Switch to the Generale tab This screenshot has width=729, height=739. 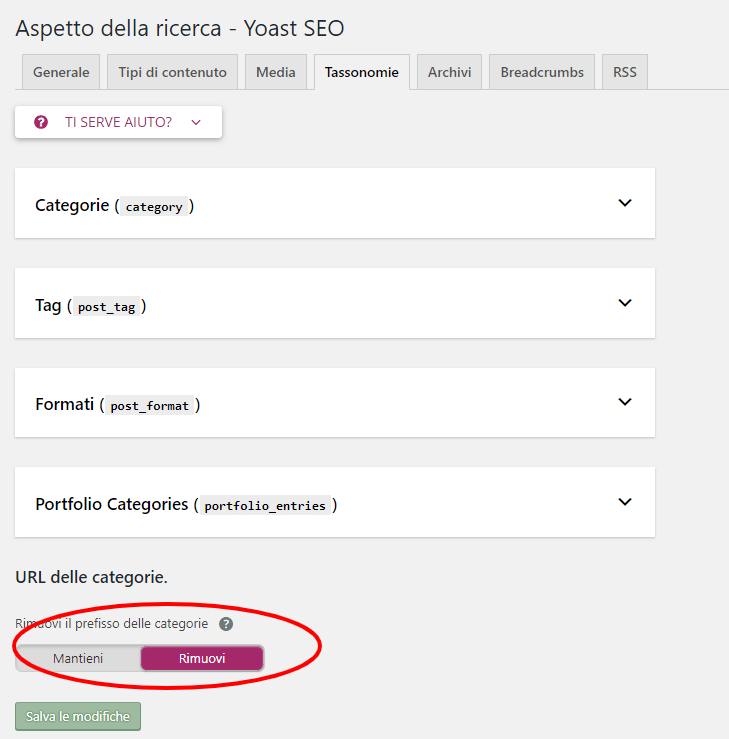coord(61,72)
